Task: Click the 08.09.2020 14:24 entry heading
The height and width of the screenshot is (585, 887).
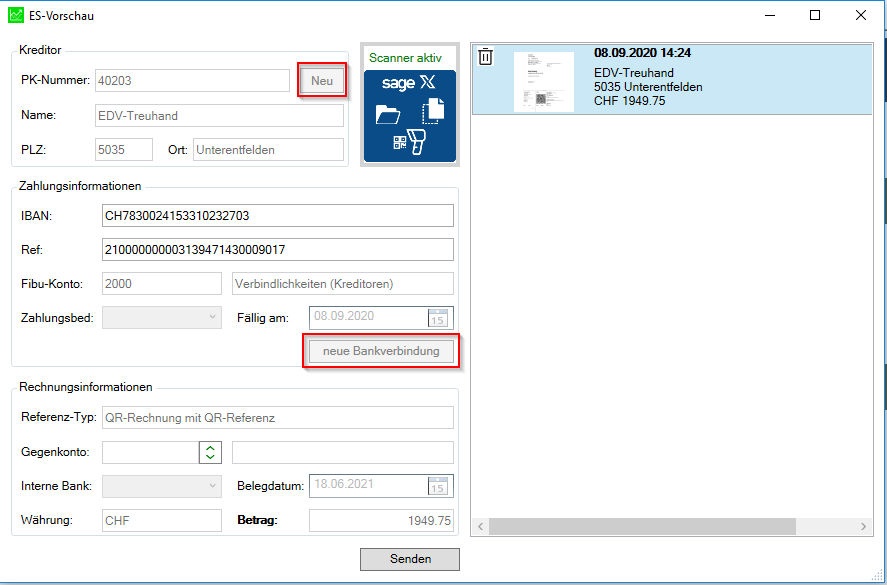Action: coord(642,53)
